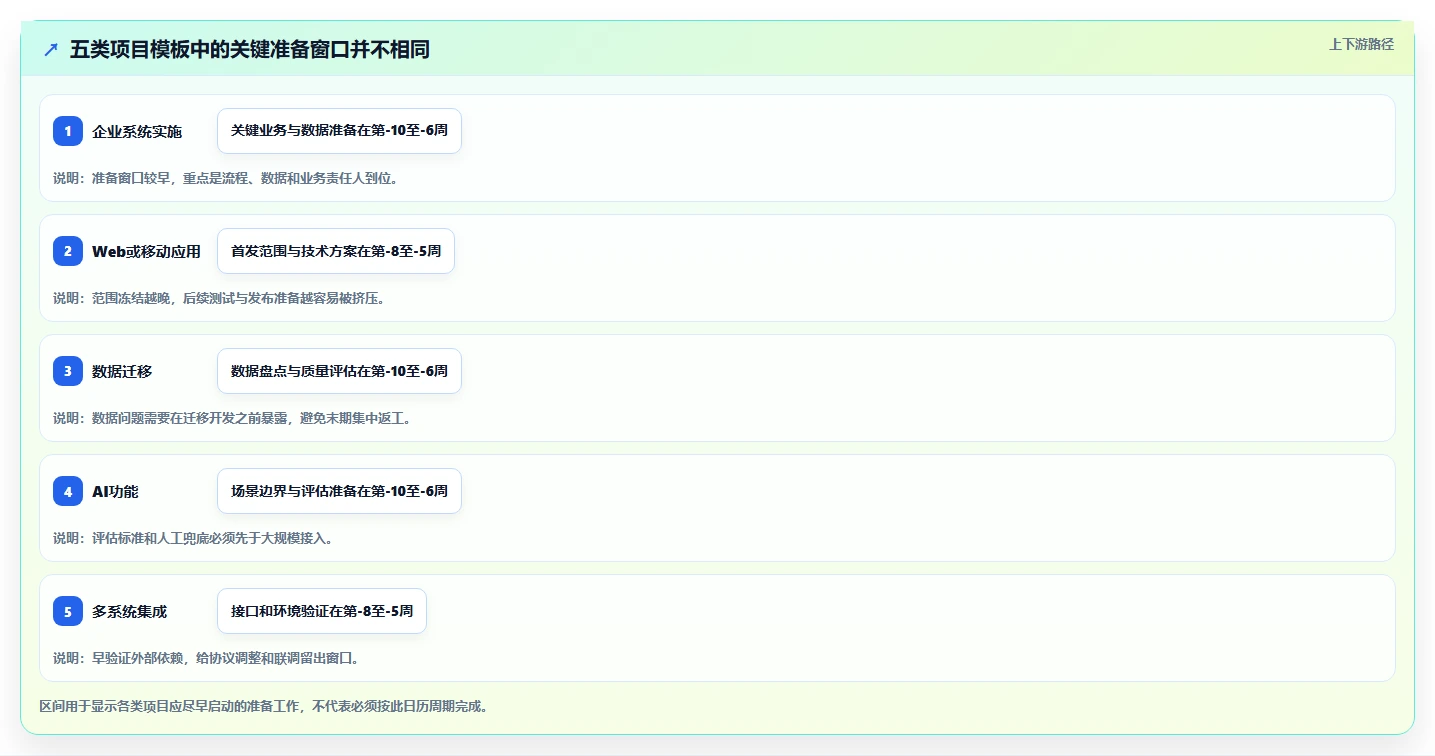This screenshot has width=1435, height=756.
Task: Click the AI功能 row label
Action: pyautogui.click(x=115, y=492)
